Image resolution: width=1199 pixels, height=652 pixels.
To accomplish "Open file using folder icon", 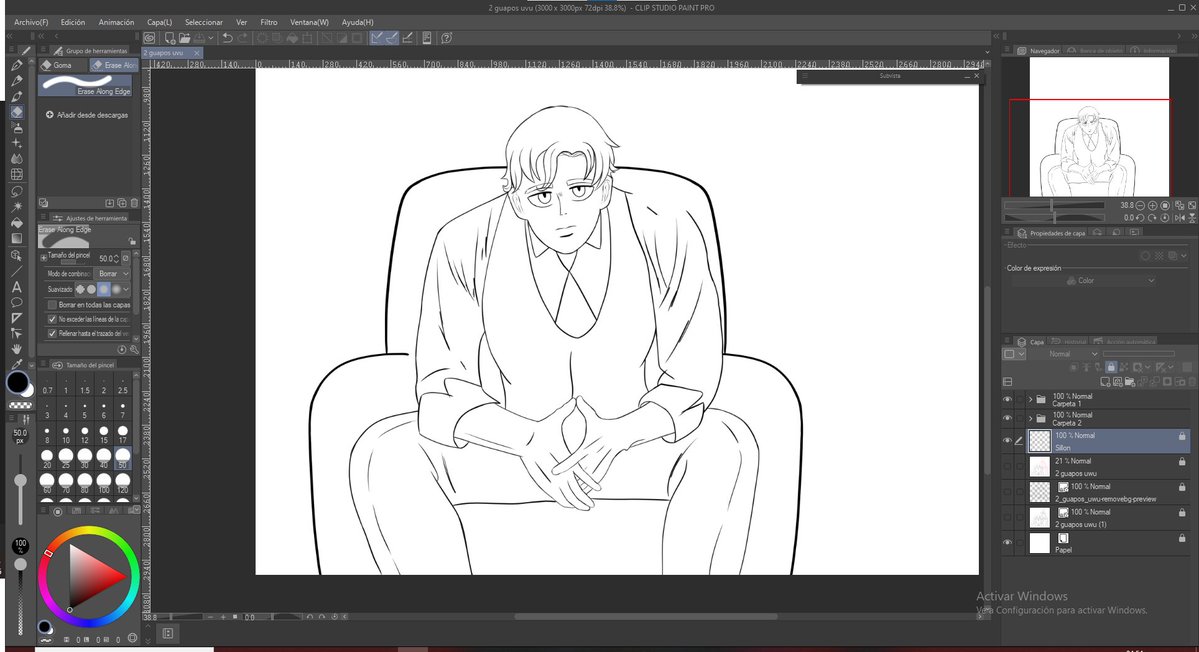I will pos(184,37).
